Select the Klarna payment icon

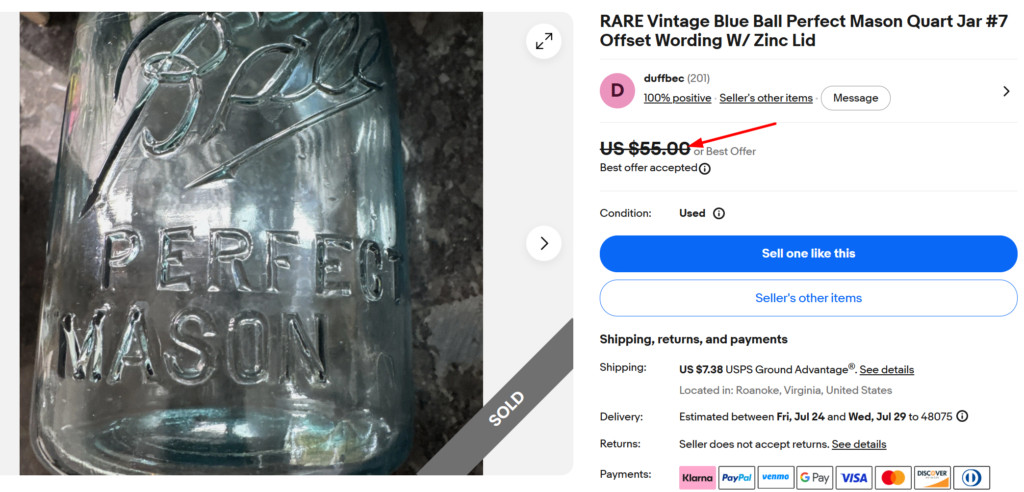coord(697,478)
